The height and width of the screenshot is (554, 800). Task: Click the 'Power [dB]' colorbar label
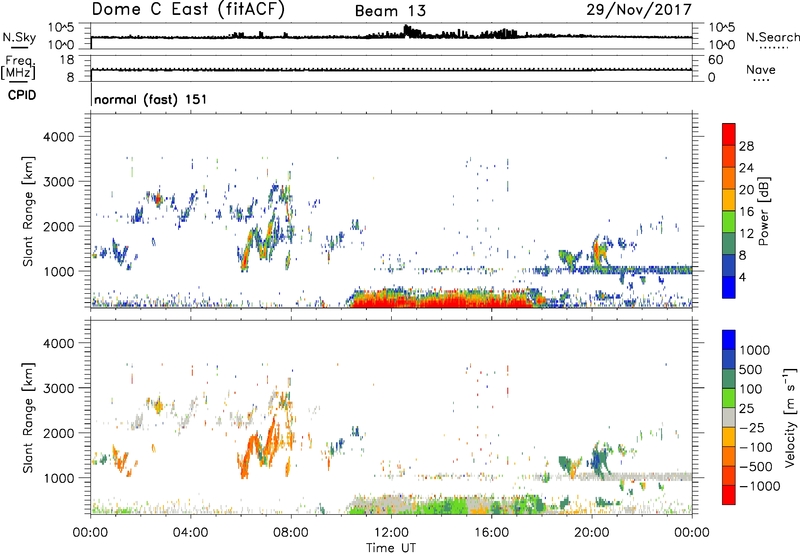pyautogui.click(x=763, y=211)
